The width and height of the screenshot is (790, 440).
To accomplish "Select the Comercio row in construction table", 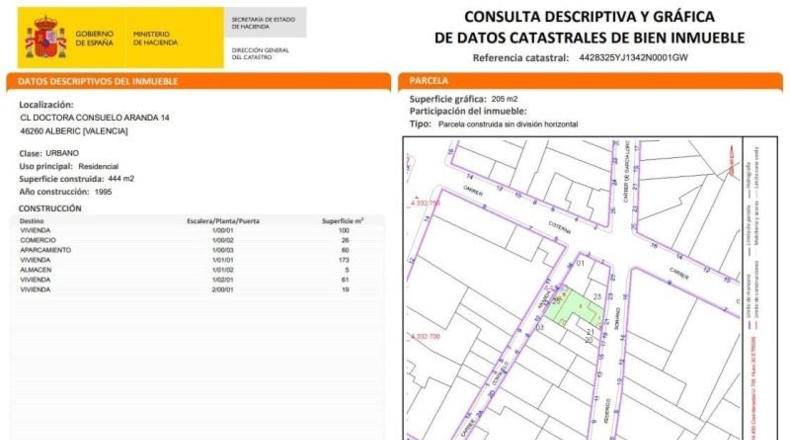I will pyautogui.click(x=196, y=240).
